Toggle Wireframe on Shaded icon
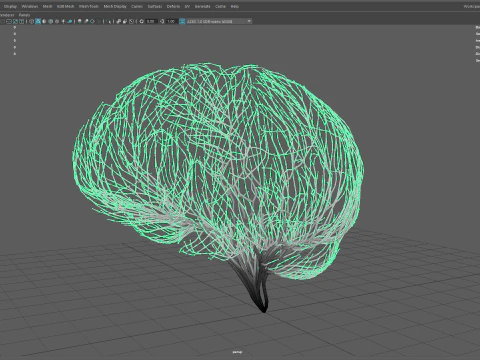The image size is (480, 360). point(51,21)
